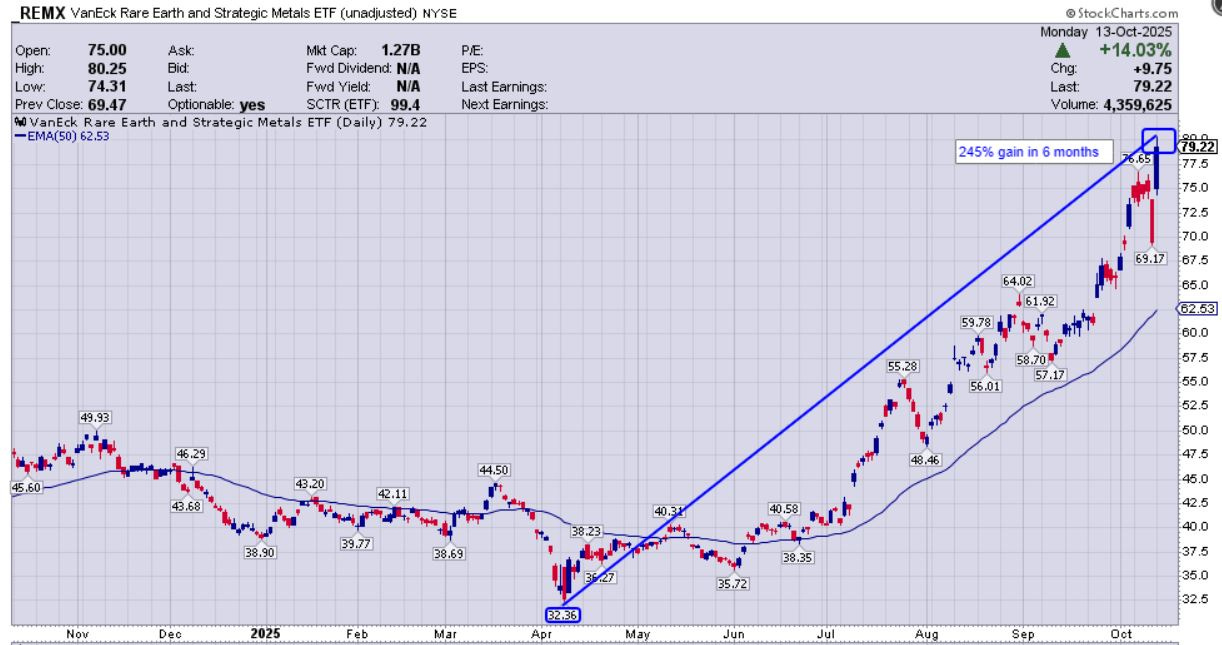
Task: Click the 64.02 peak label
Action: [x=1020, y=281]
